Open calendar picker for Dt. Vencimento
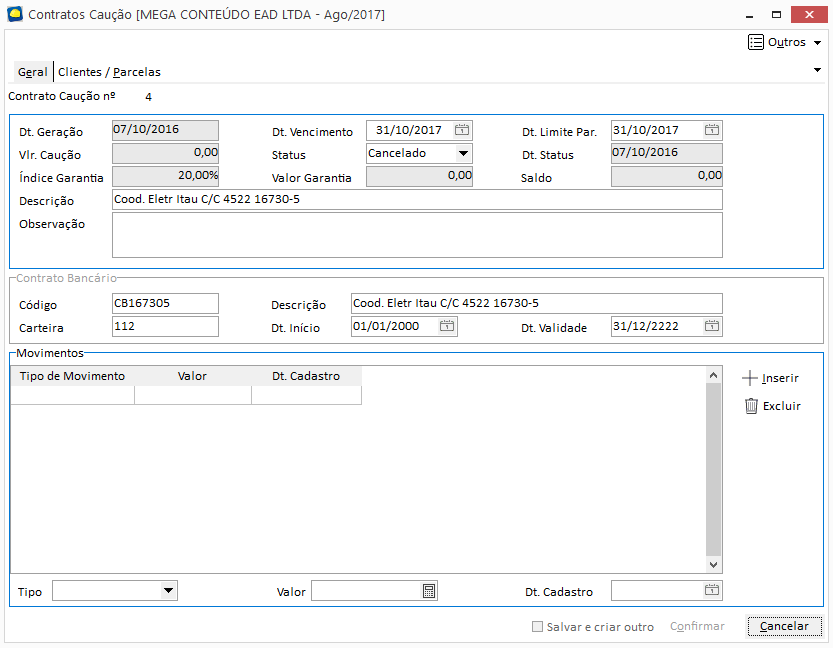Viewport: 833px width, 648px height. pos(462,130)
